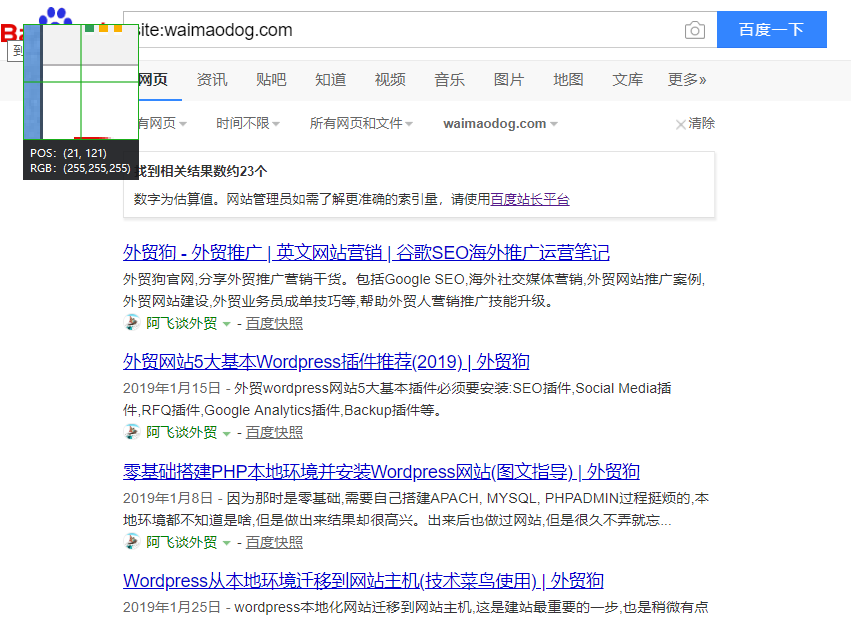Switch to the 知道 tab

coord(331,80)
